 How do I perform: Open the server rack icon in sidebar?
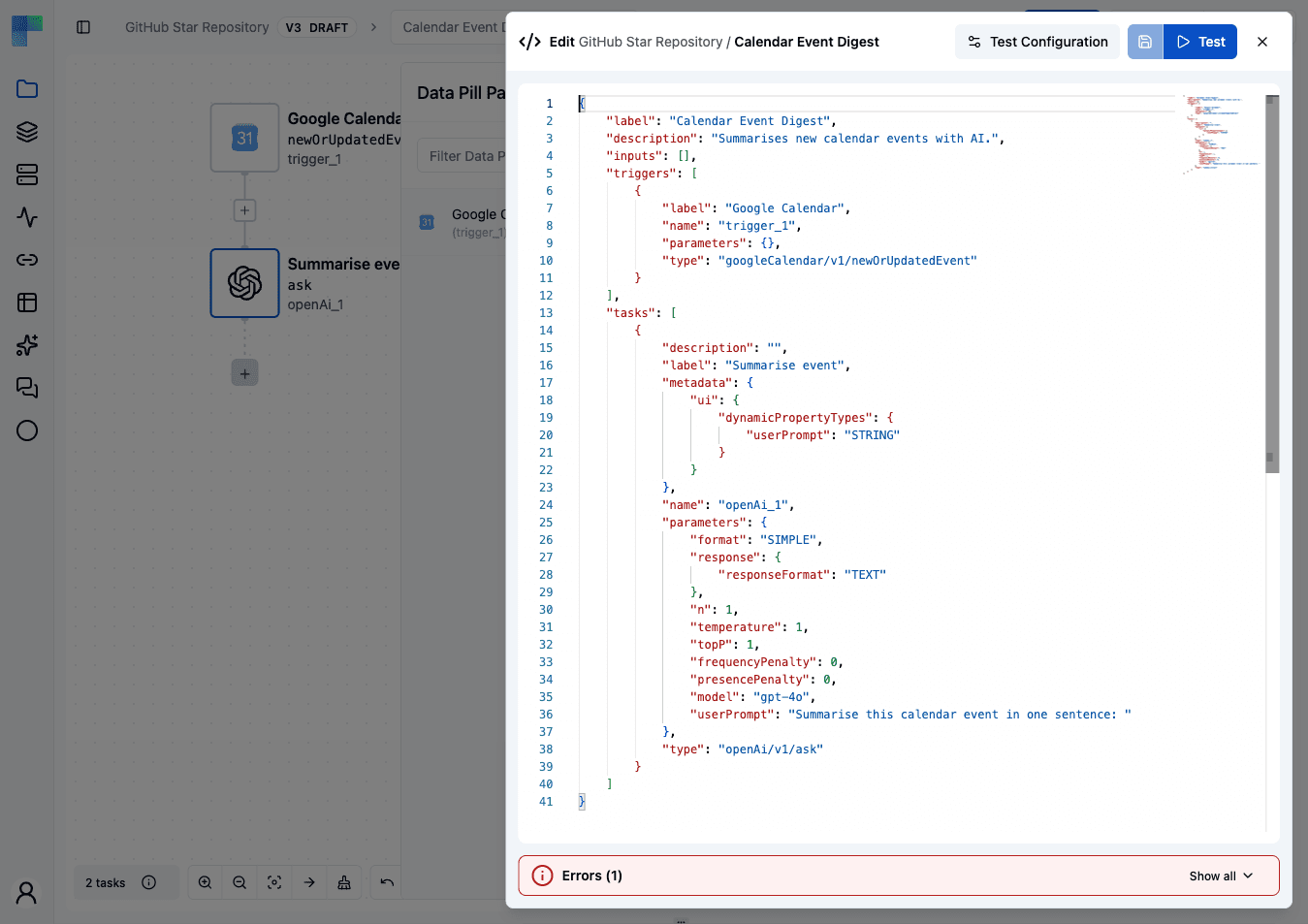click(x=27, y=175)
